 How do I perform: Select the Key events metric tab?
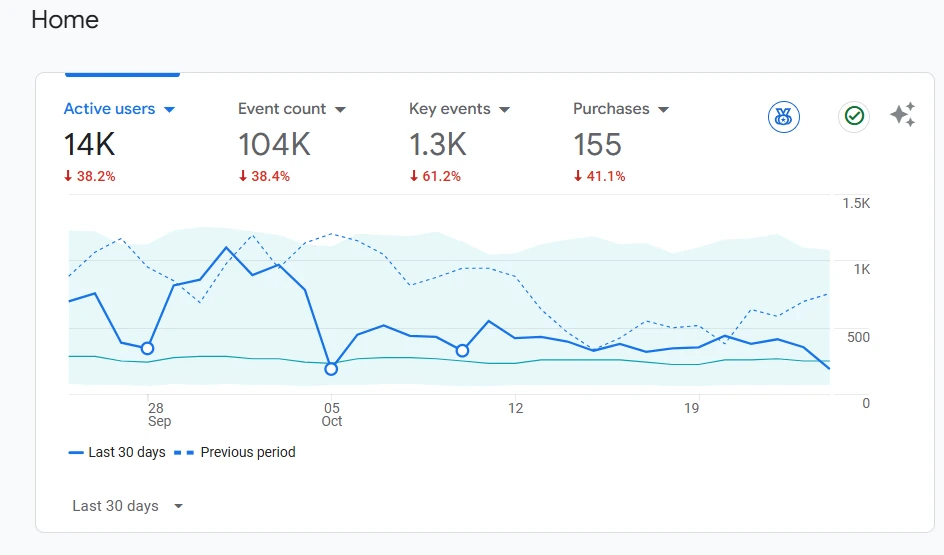(x=449, y=109)
